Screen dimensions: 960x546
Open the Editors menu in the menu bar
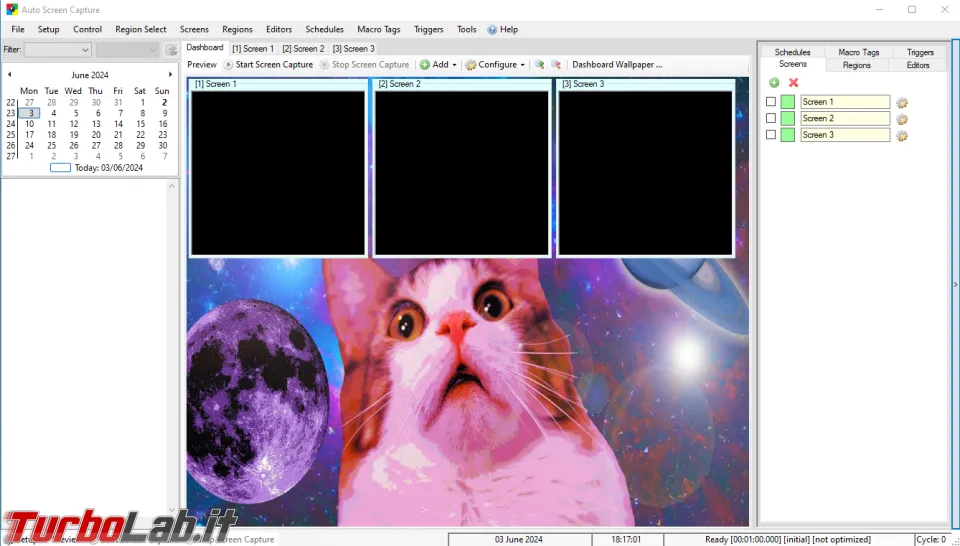[x=279, y=29]
